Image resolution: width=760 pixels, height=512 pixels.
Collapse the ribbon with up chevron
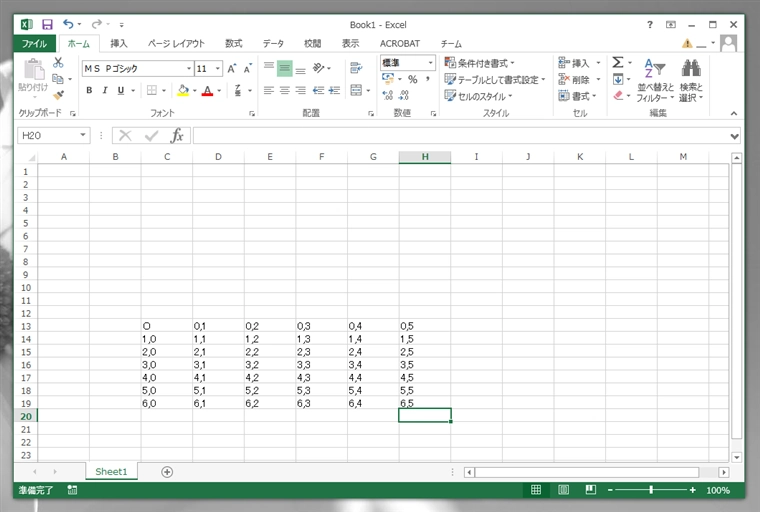[734, 113]
